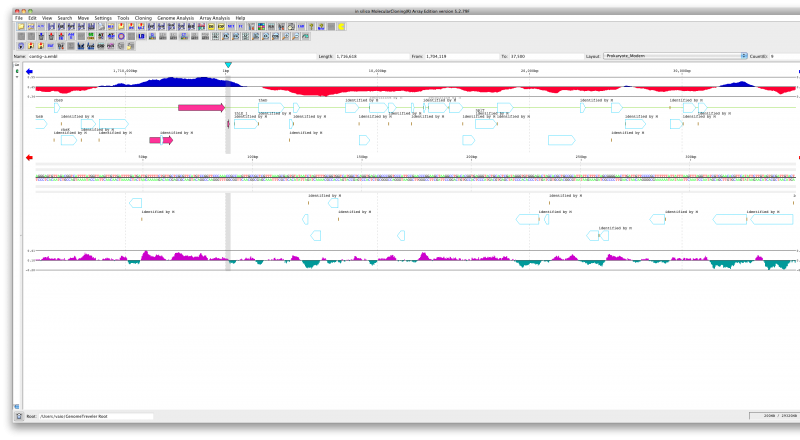Click the From field showing 1,704,118

tap(461, 56)
